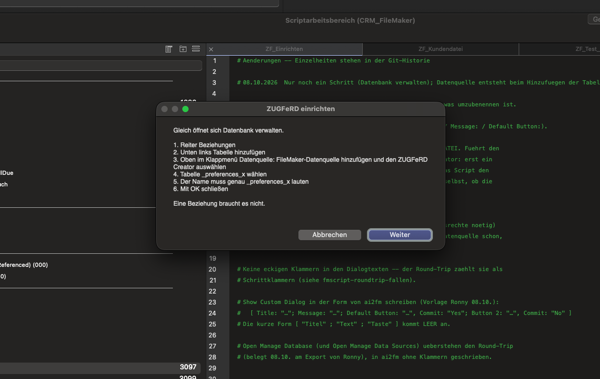Image resolution: width=600 pixels, height=379 pixels.
Task: Select line 20 comment Keine eckigen Klammern
Action: [x=369, y=269]
